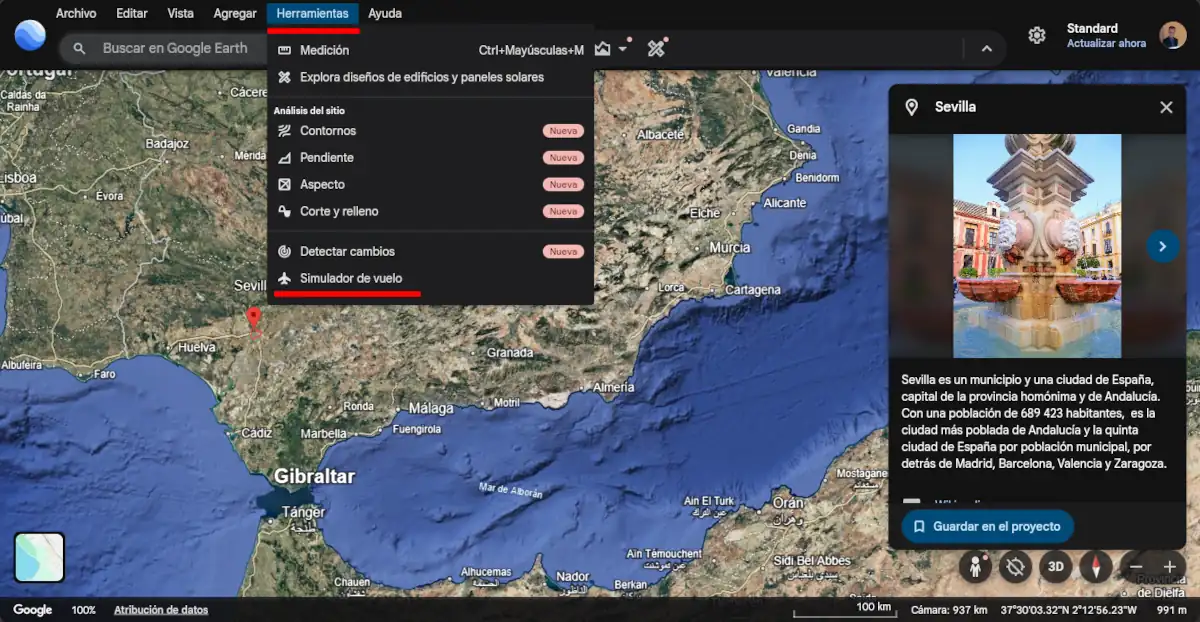Zoom out with the minus button
Image resolution: width=1200 pixels, height=622 pixels.
click(x=1136, y=567)
